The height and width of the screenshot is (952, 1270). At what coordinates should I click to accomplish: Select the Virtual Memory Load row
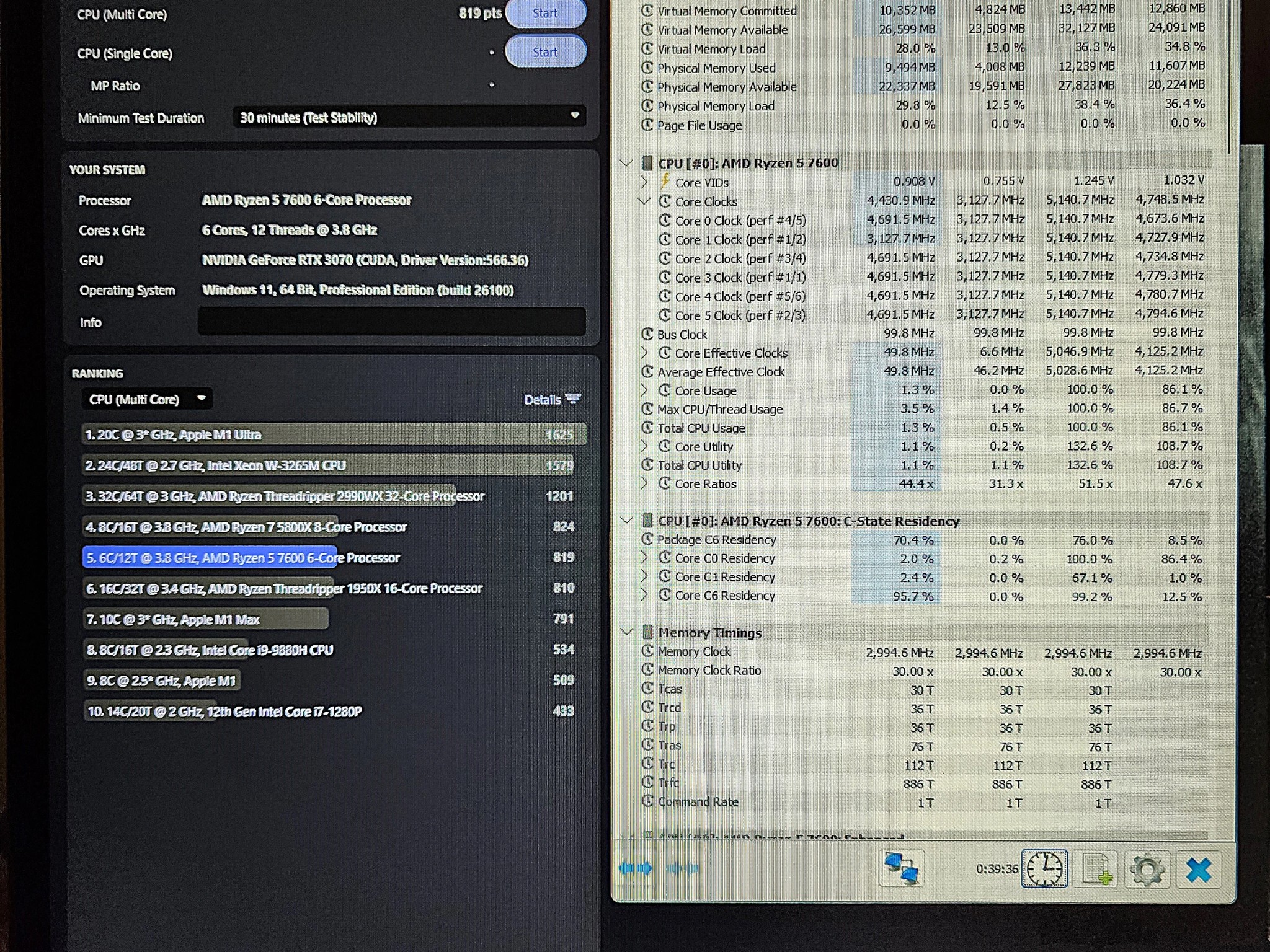[924, 48]
